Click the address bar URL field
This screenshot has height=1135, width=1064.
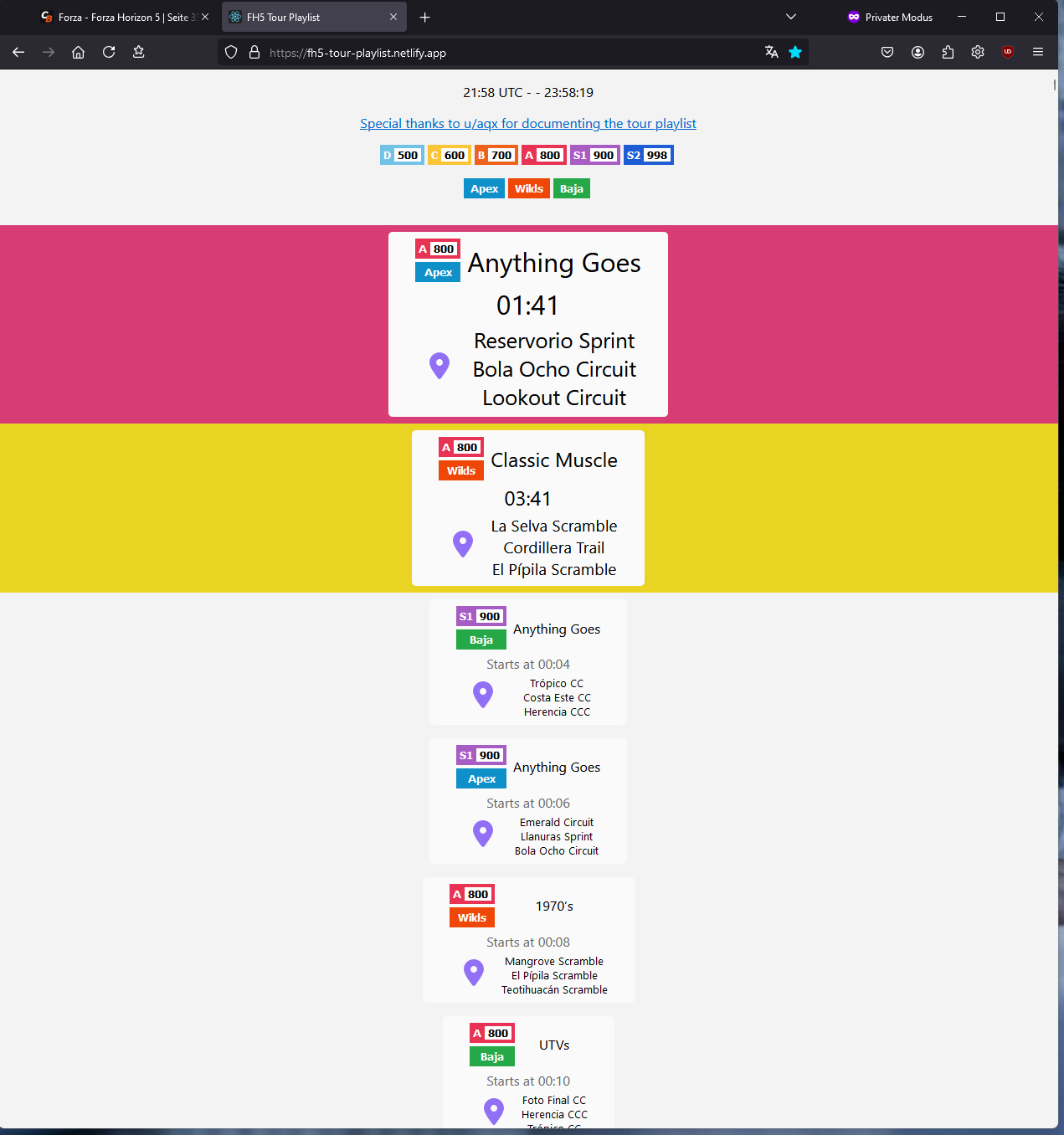pos(512,52)
